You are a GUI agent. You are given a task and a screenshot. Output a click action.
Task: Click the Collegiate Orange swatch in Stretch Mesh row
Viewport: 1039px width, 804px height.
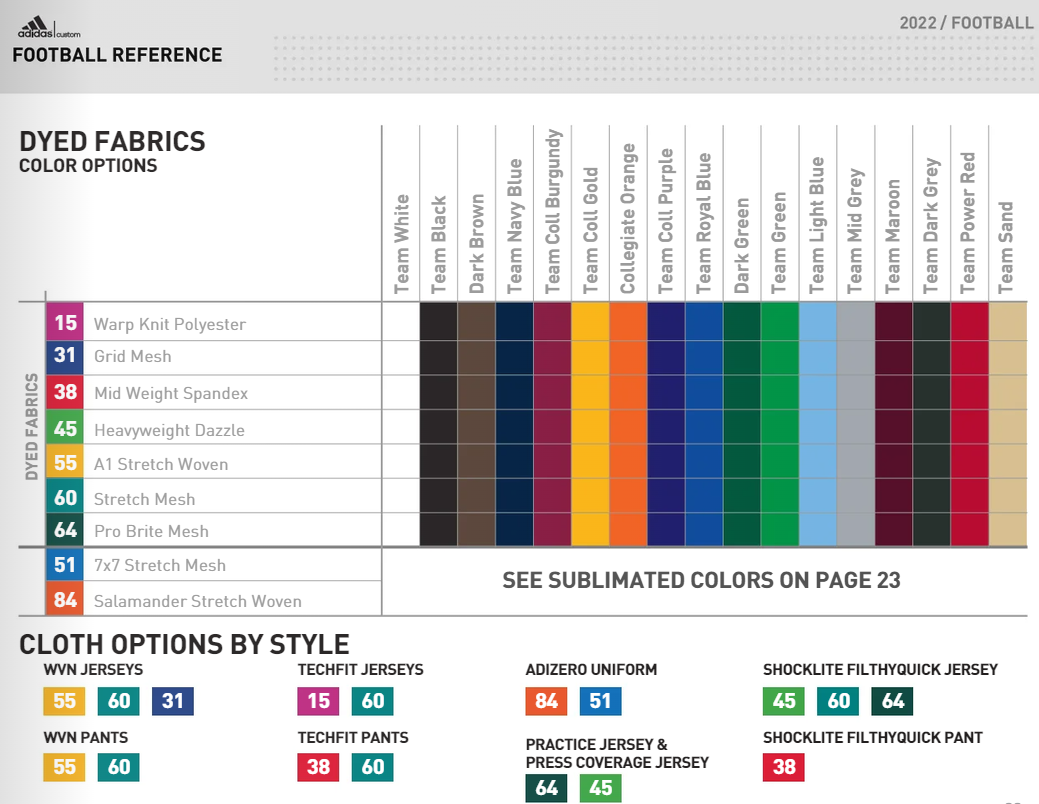(629, 496)
